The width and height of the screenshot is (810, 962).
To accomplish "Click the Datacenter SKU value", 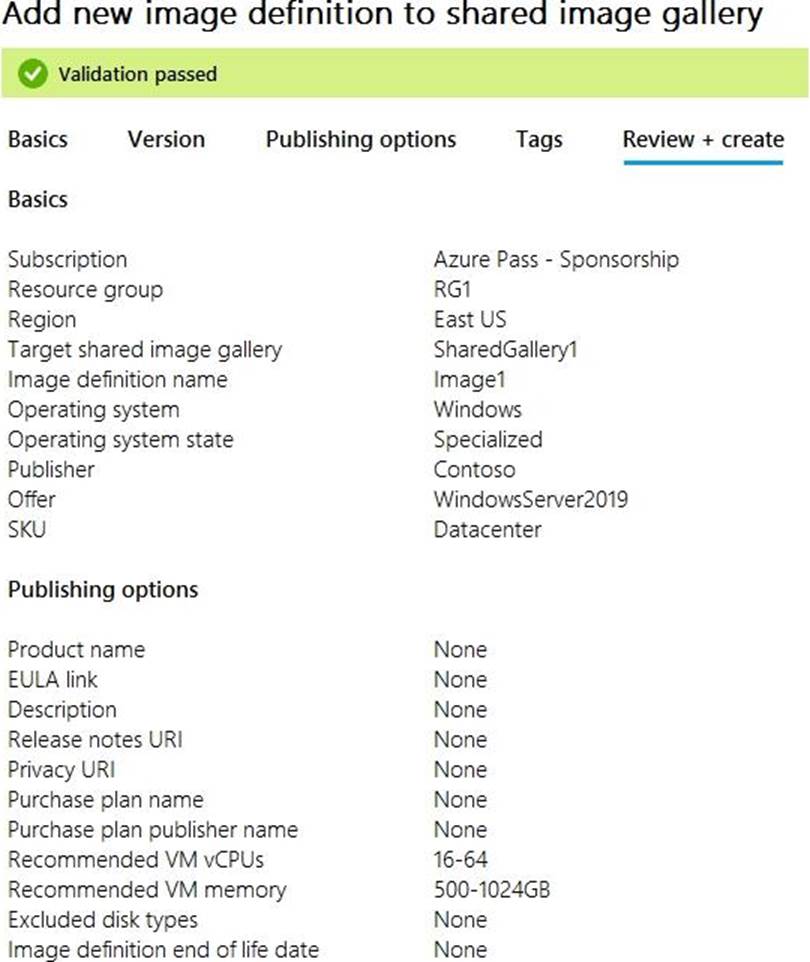I will pos(488,530).
